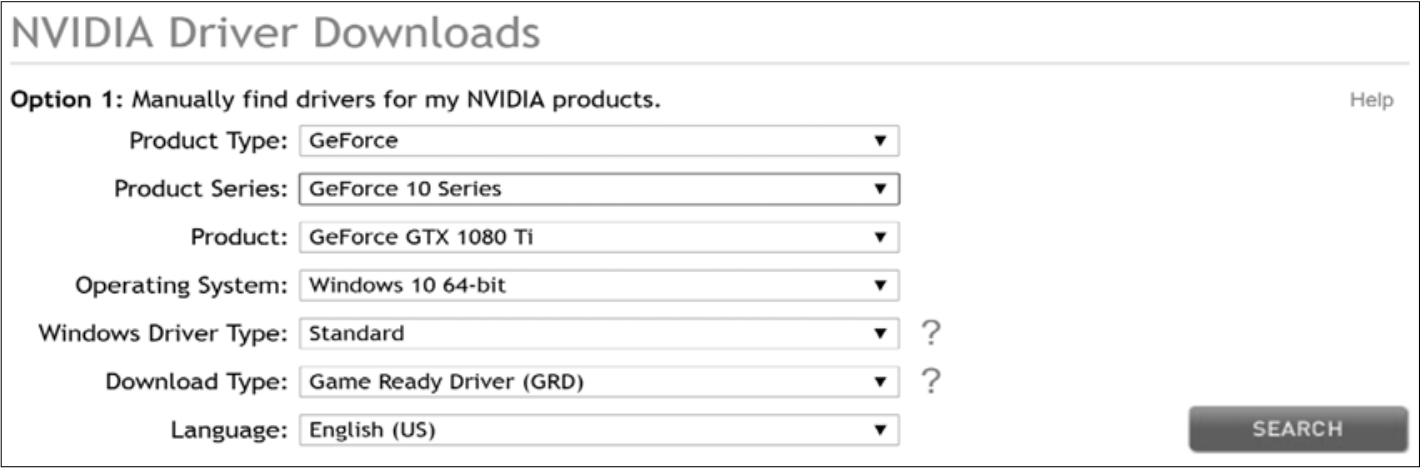Click the 'Language:' field label
Image resolution: width=1420 pixels, height=468 pixels.
coord(230,430)
